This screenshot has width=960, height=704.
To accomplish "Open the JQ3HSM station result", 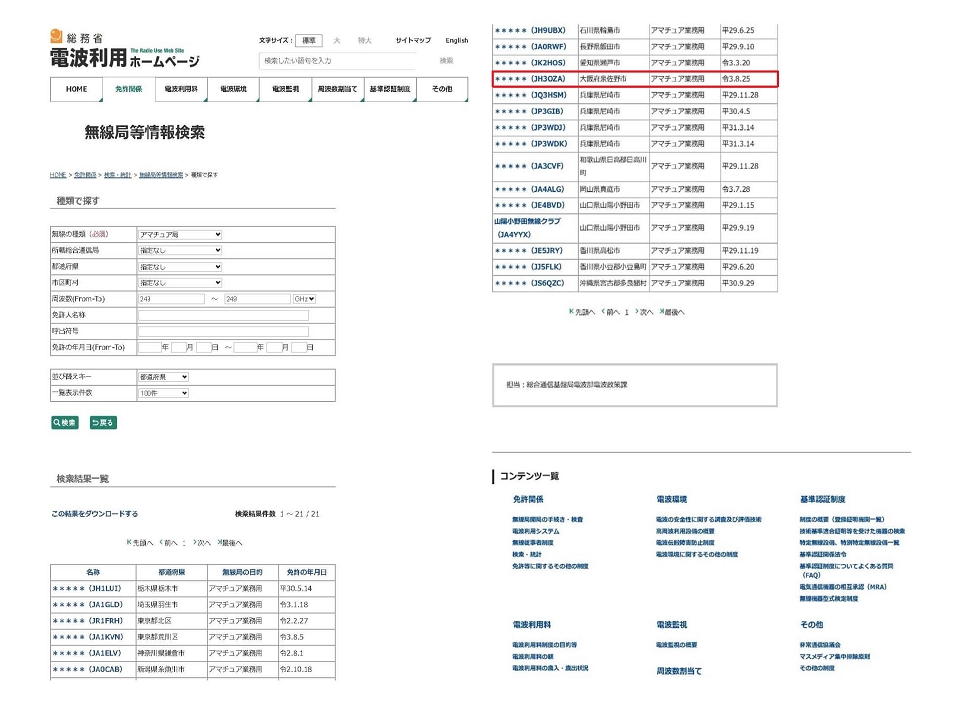I will pos(530,95).
